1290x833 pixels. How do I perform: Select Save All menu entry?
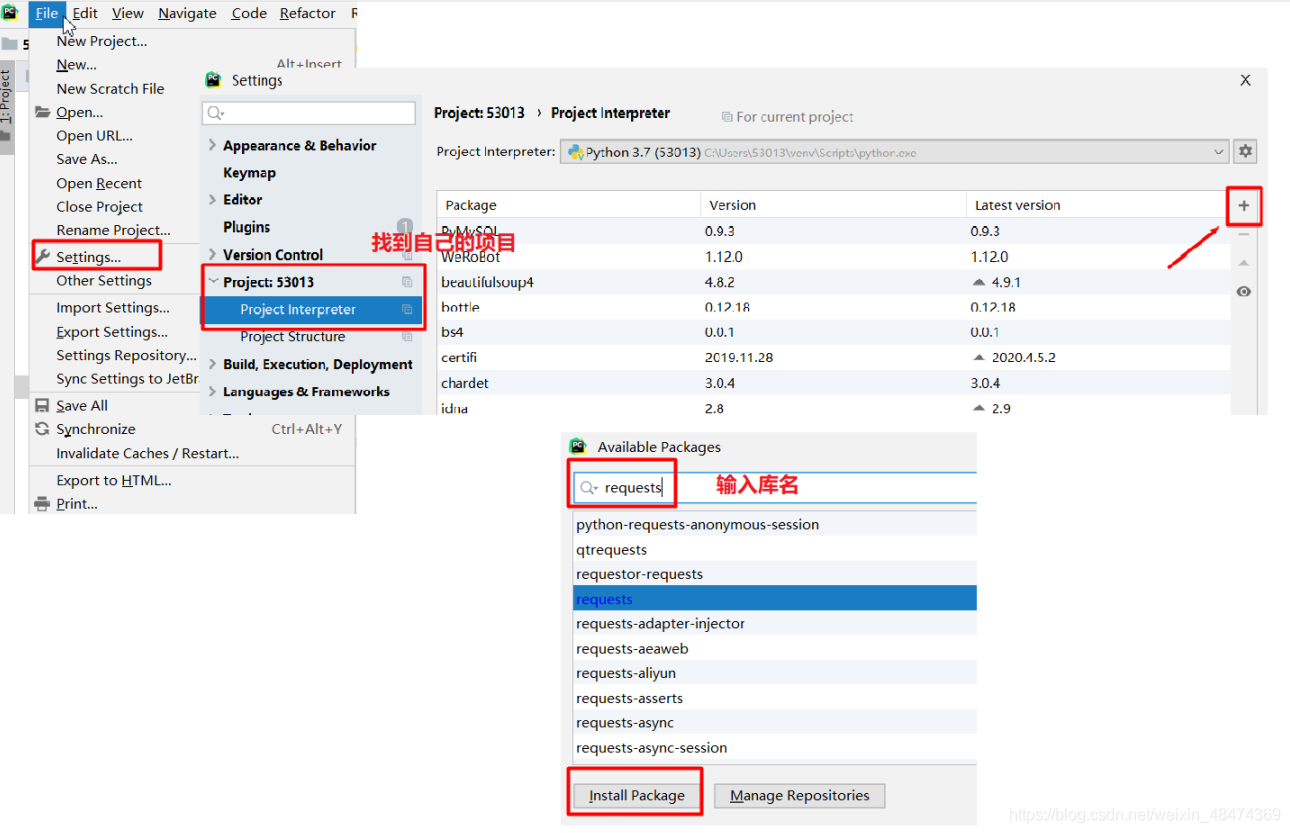pos(82,405)
